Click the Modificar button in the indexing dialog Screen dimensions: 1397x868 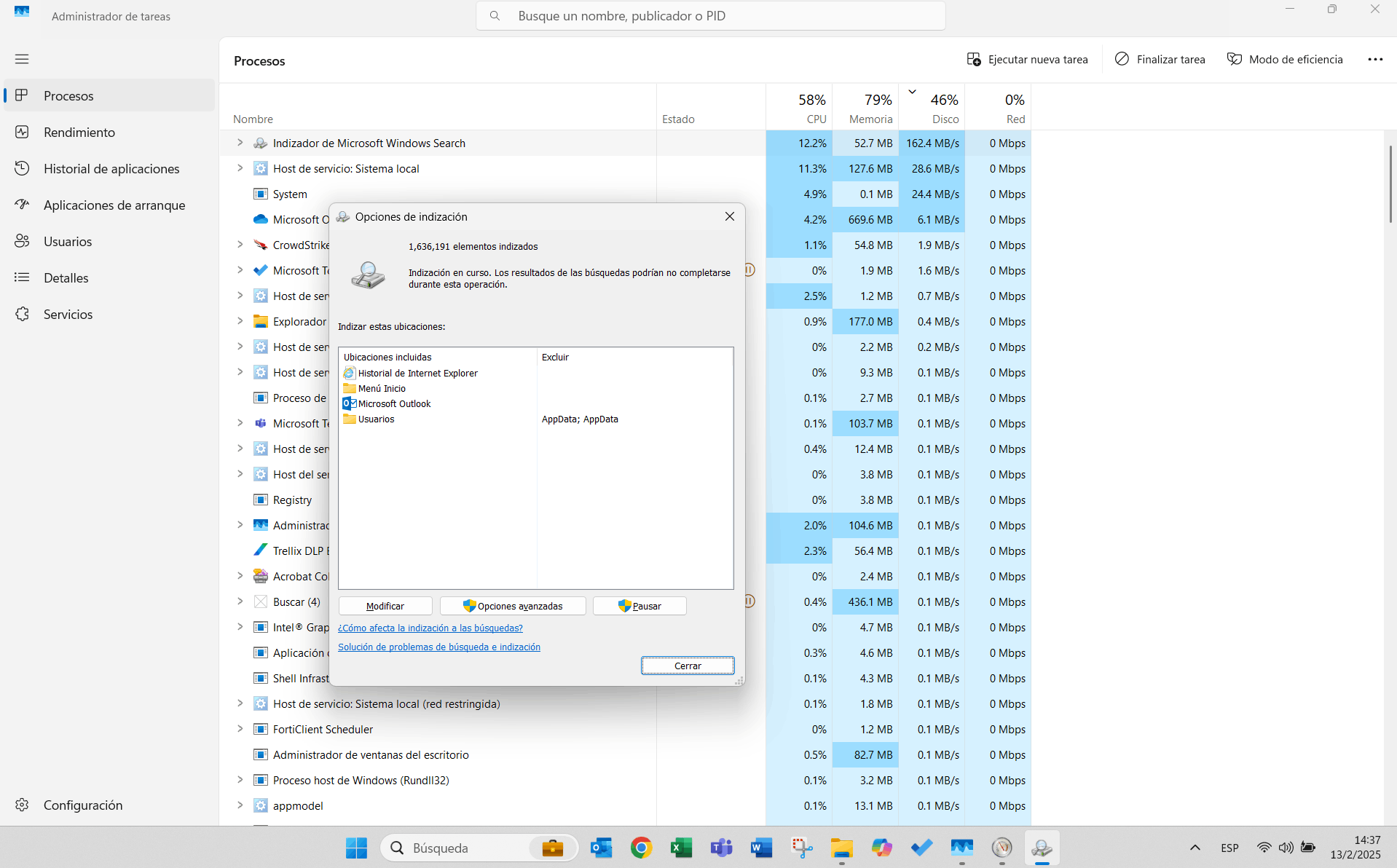click(x=384, y=605)
